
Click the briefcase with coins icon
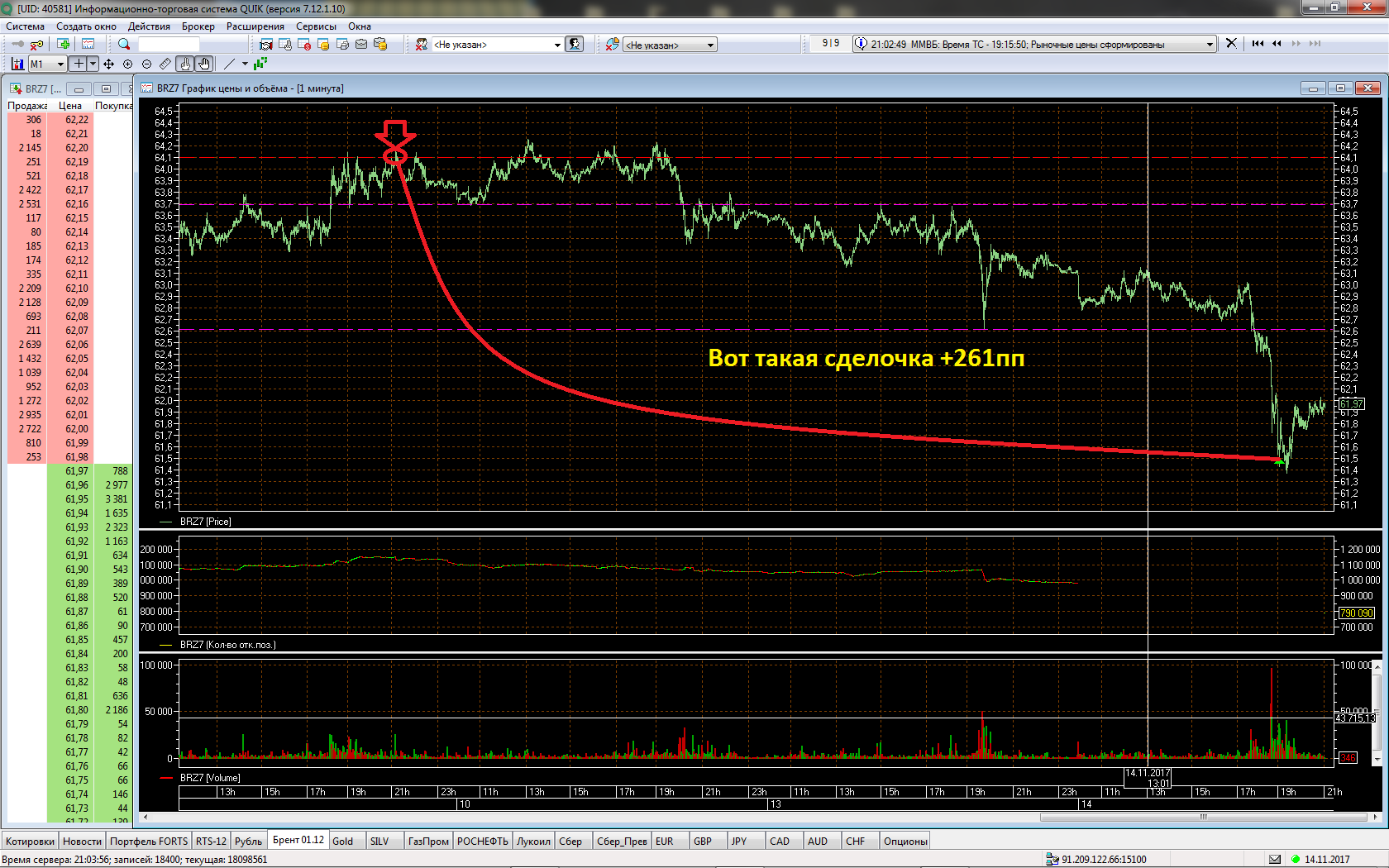[x=380, y=44]
